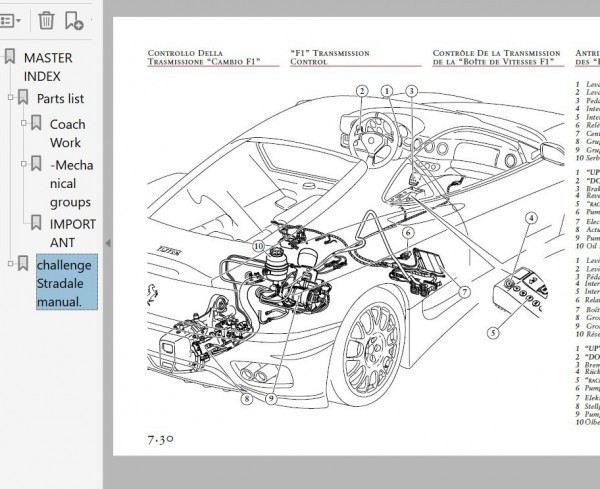This screenshot has height=489, width=600.
Task: Click callout number 7 in diagram
Action: [x=465, y=292]
